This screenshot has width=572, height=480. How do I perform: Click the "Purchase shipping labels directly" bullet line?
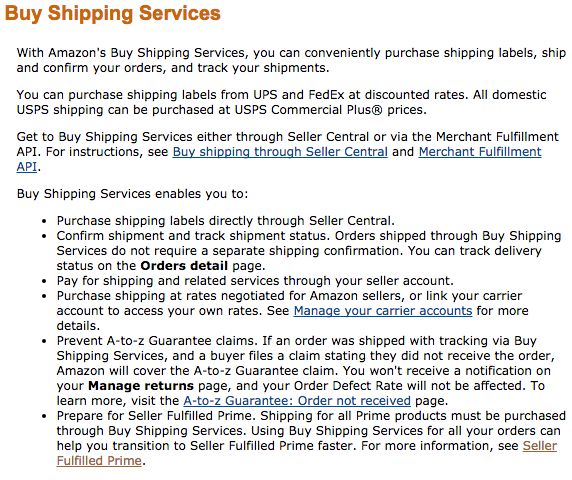click(225, 221)
